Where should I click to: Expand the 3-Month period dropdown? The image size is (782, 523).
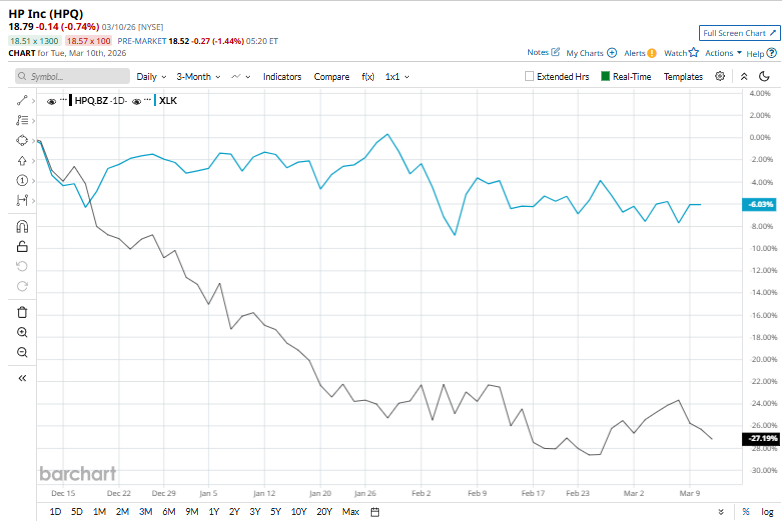point(198,77)
